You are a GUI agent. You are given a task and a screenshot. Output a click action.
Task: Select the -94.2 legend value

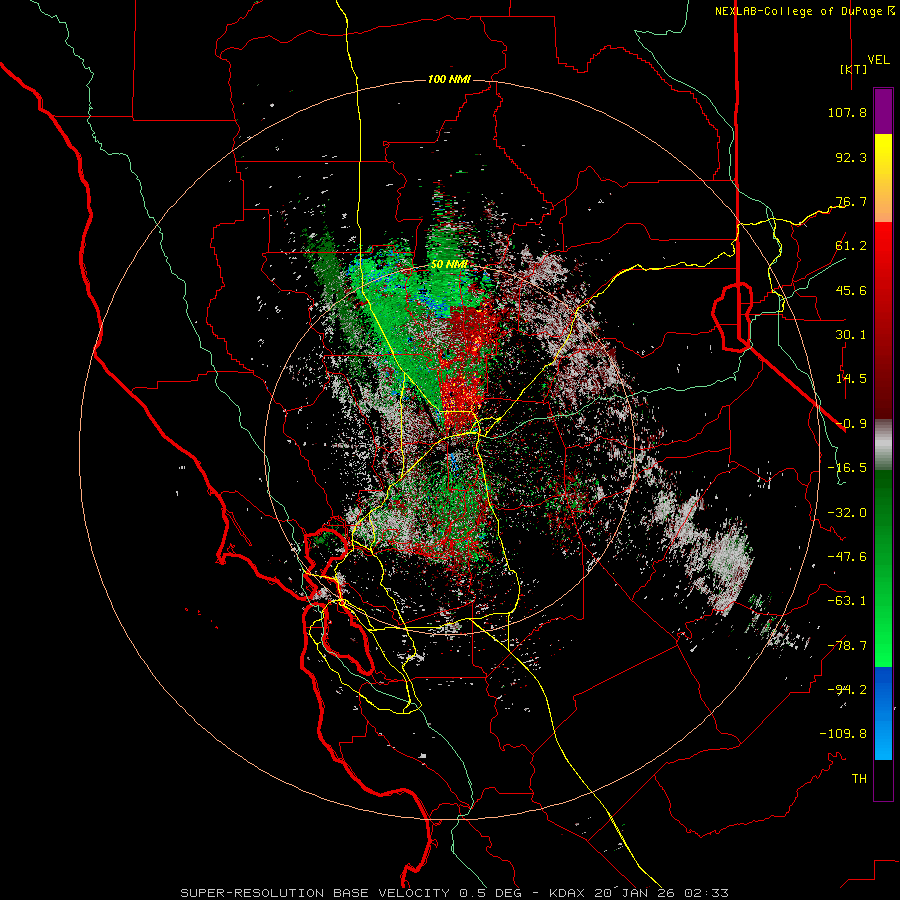(847, 689)
